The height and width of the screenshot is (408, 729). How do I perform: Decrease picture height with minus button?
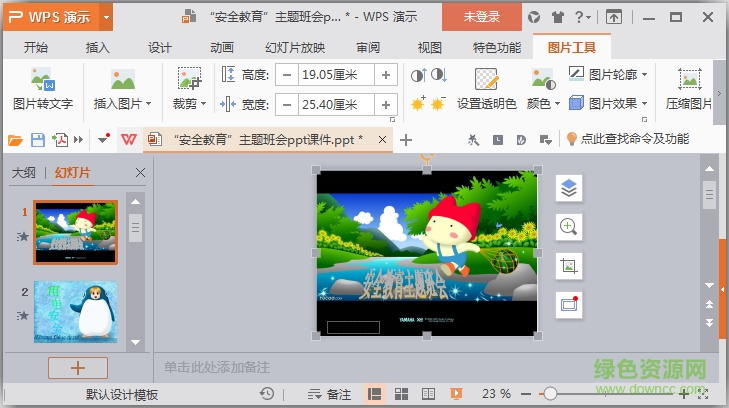pos(287,75)
